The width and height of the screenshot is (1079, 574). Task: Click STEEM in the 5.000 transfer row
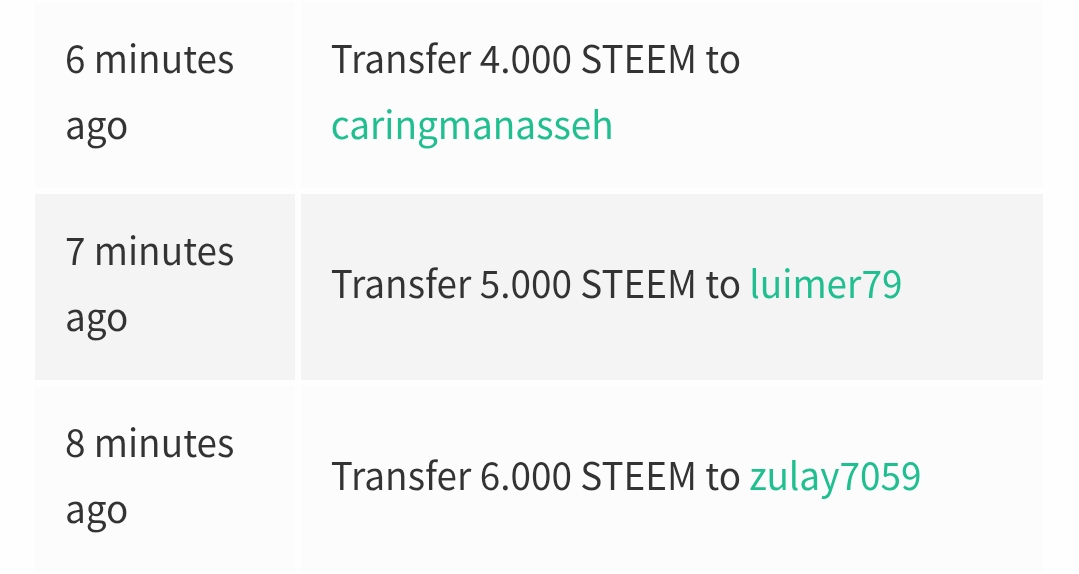point(639,285)
